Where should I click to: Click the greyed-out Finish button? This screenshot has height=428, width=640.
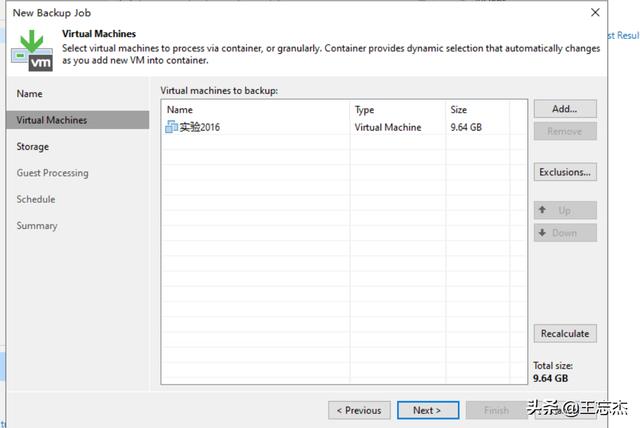click(x=496, y=410)
